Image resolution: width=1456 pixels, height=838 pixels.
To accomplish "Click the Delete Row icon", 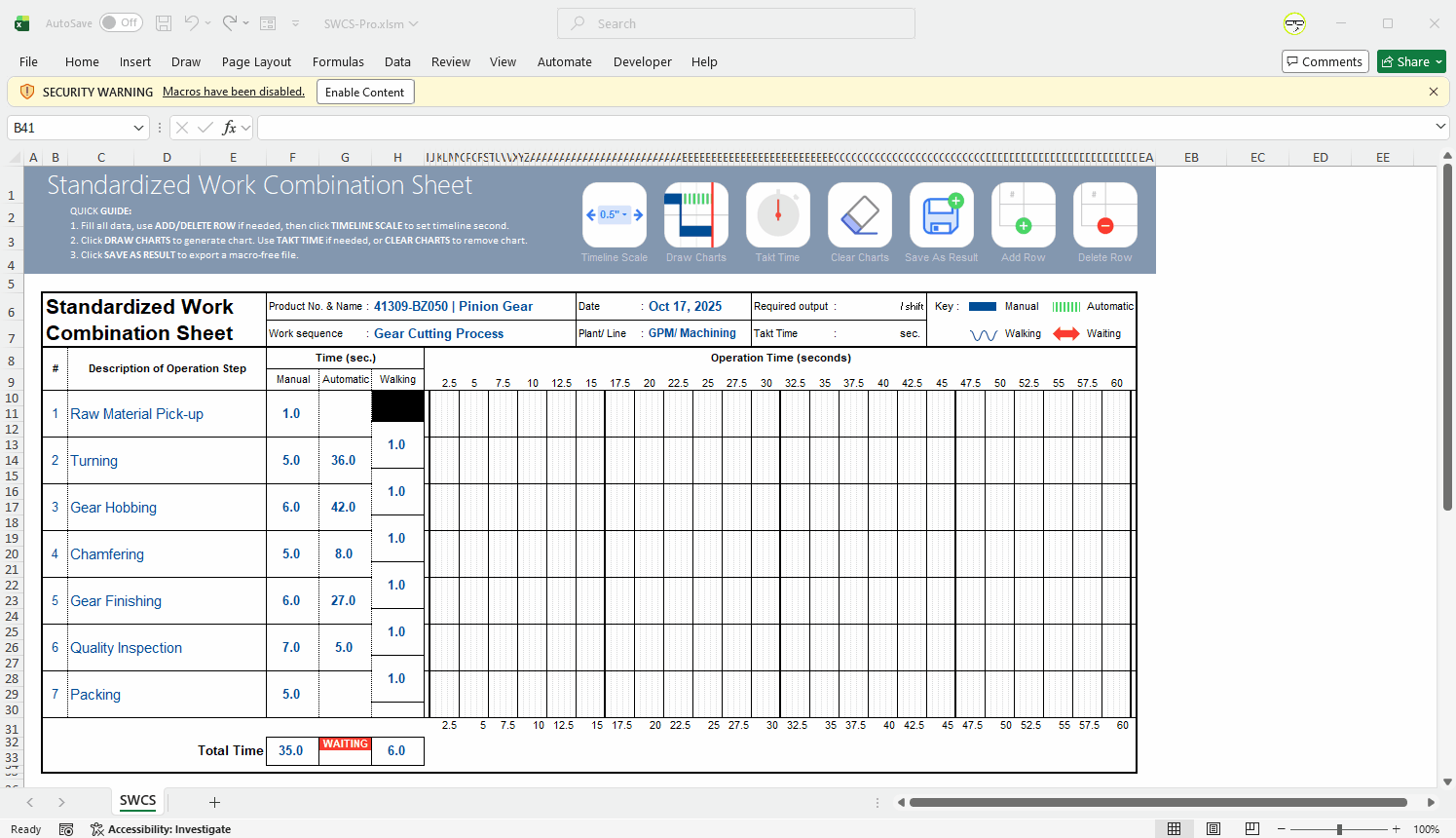I will point(1105,215).
